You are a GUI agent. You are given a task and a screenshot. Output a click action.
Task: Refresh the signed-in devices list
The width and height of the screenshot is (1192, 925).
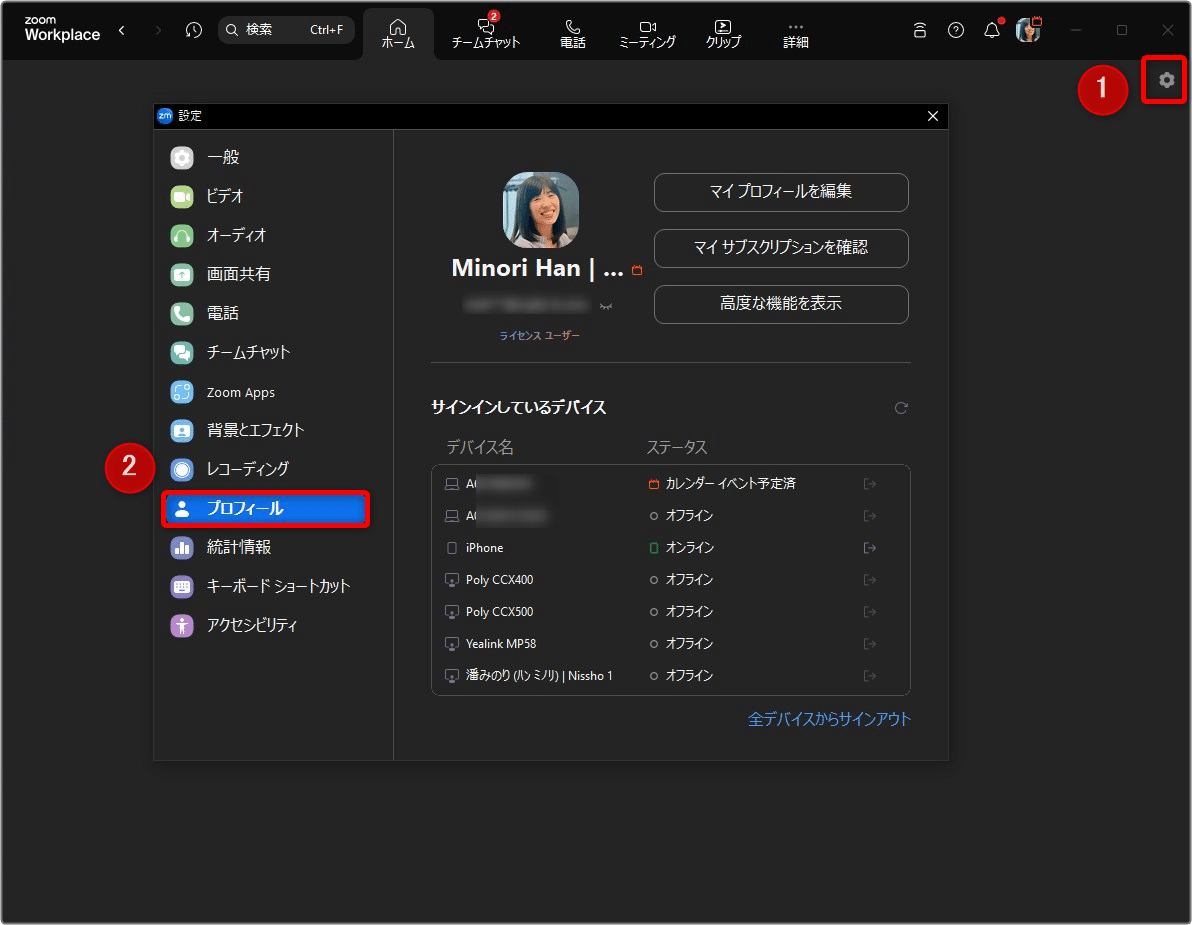point(901,408)
